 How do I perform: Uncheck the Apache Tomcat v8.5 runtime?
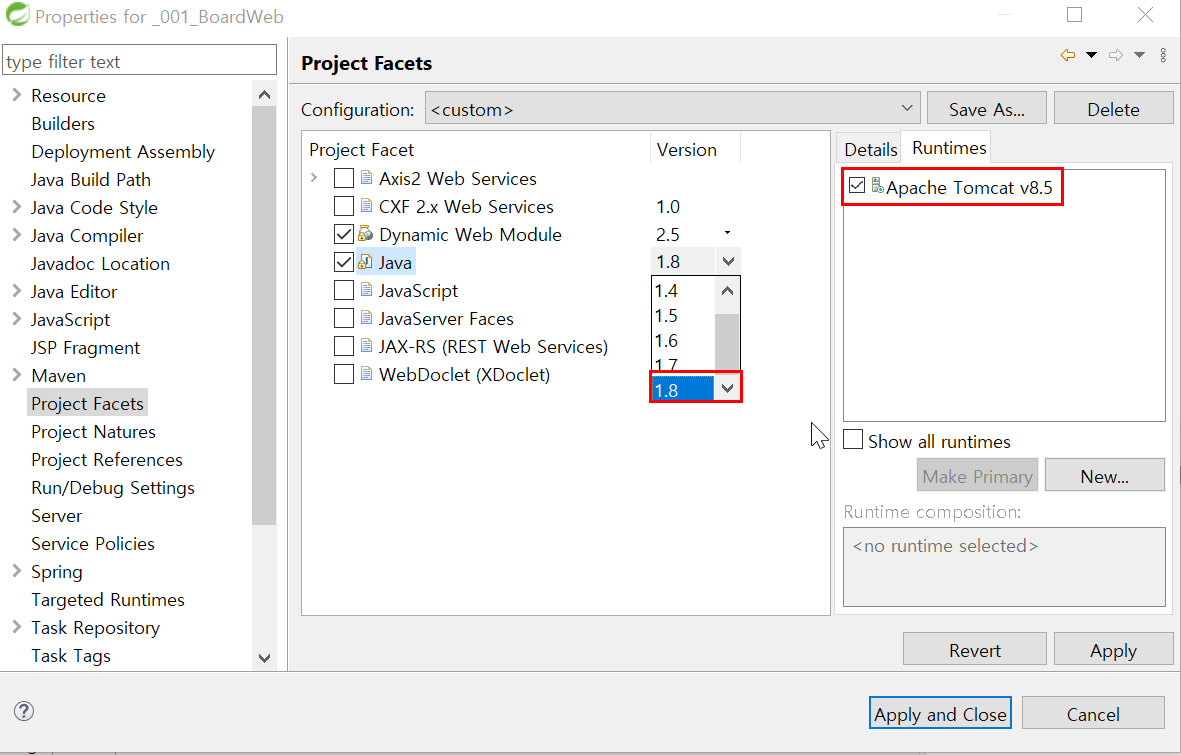856,185
